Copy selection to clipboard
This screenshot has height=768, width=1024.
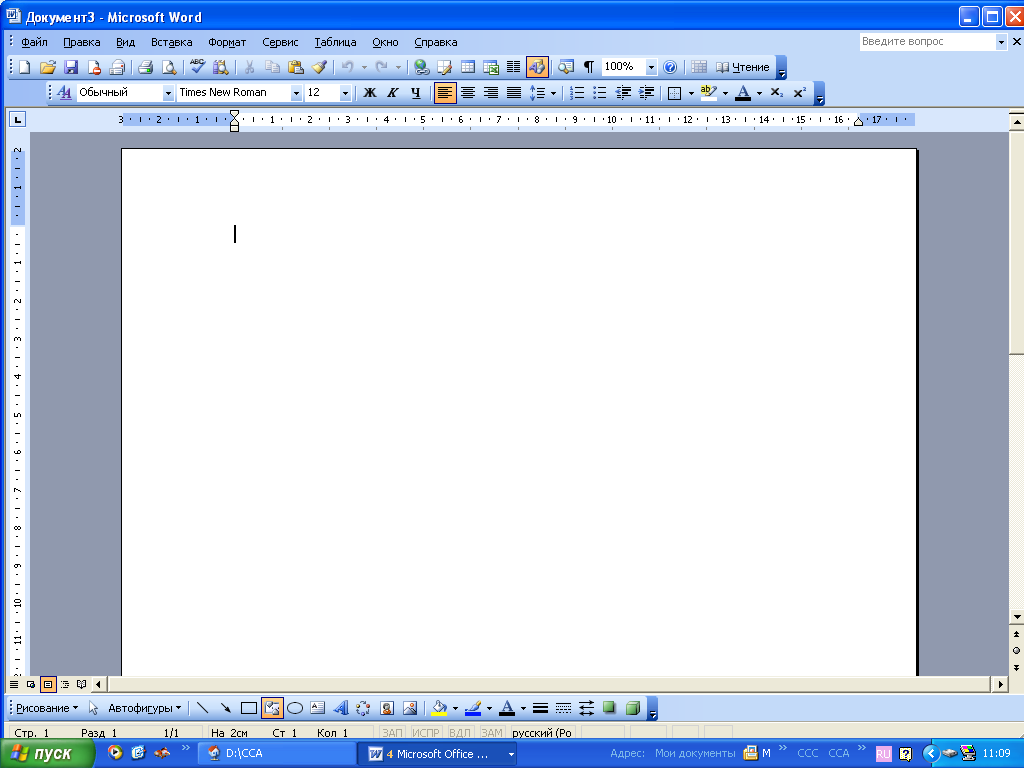click(x=272, y=67)
